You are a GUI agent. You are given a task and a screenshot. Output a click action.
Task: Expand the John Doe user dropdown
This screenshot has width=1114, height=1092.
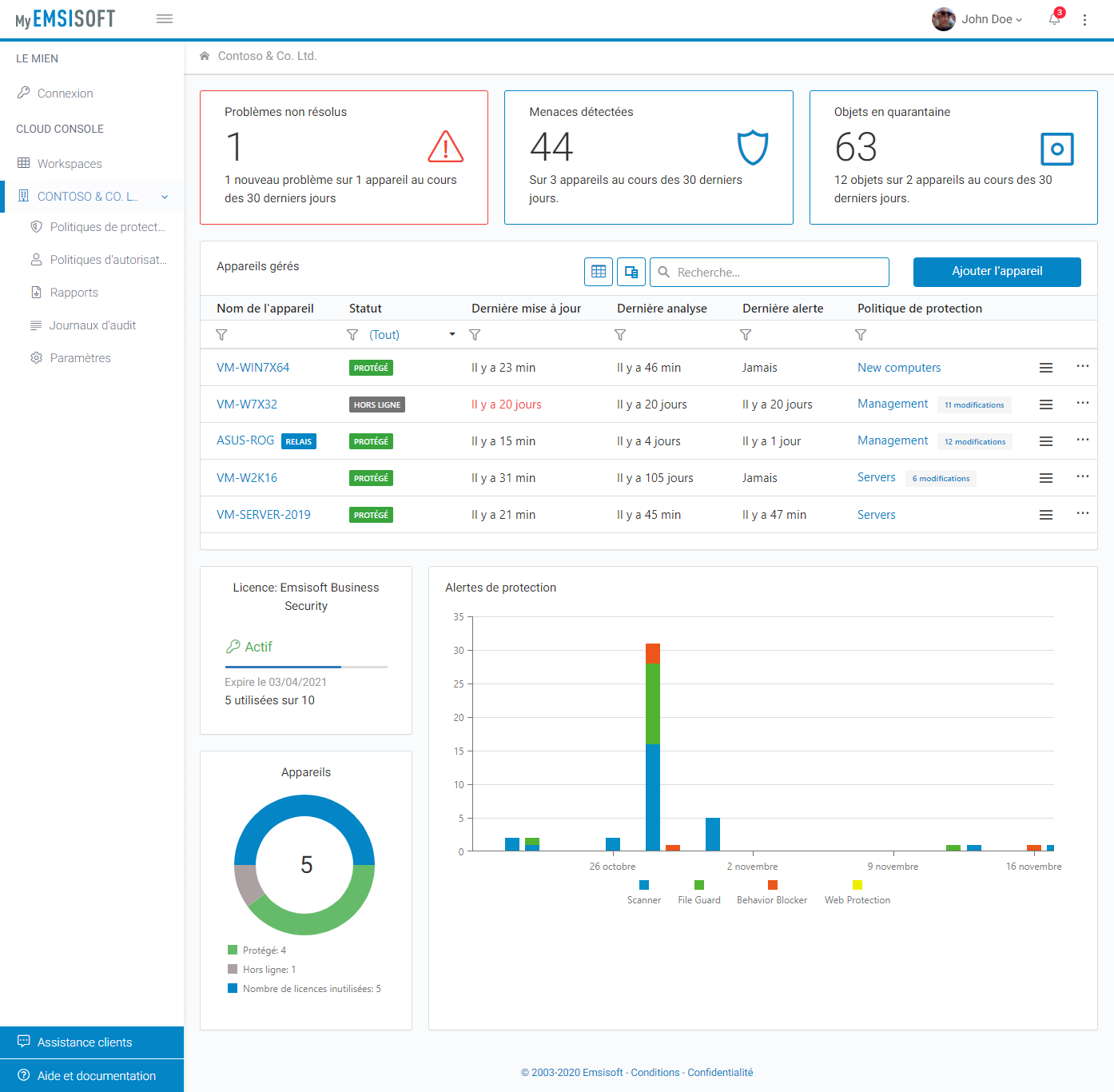tap(992, 19)
